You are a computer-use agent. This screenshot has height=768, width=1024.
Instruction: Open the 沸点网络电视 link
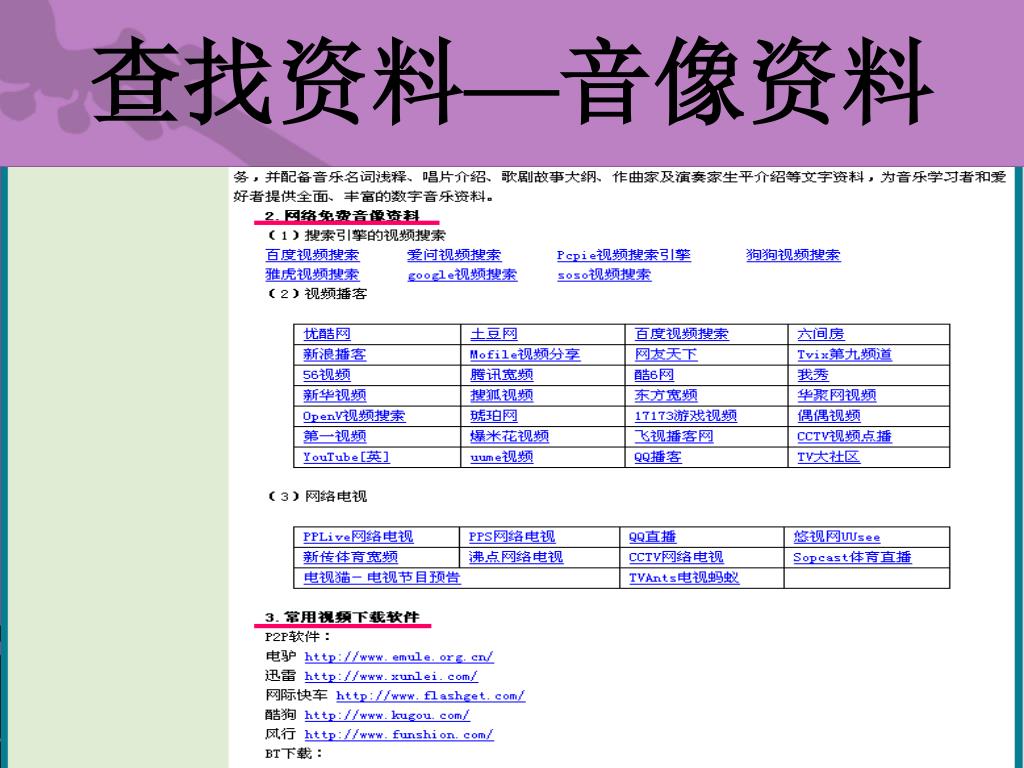click(515, 557)
